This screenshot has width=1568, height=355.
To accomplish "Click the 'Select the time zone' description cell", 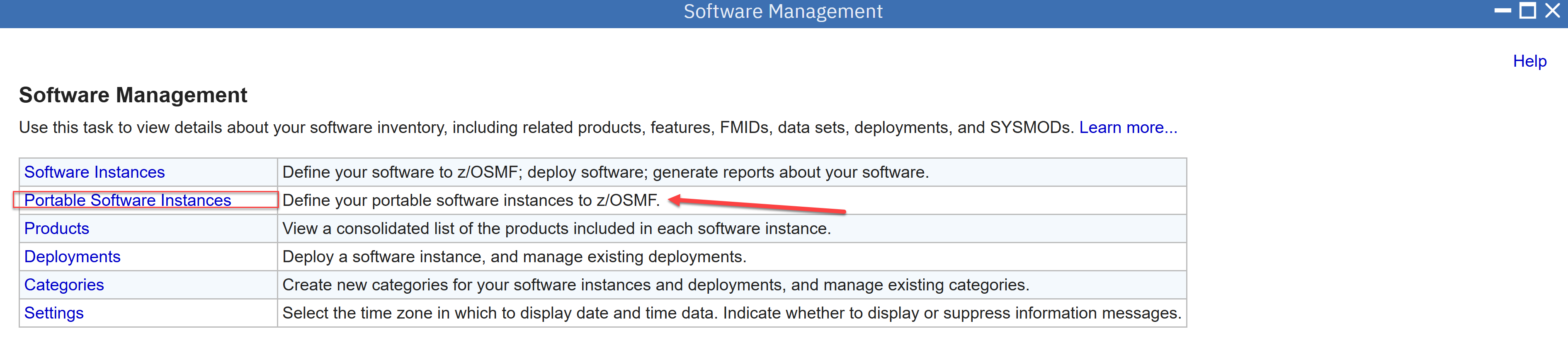I will (731, 313).
